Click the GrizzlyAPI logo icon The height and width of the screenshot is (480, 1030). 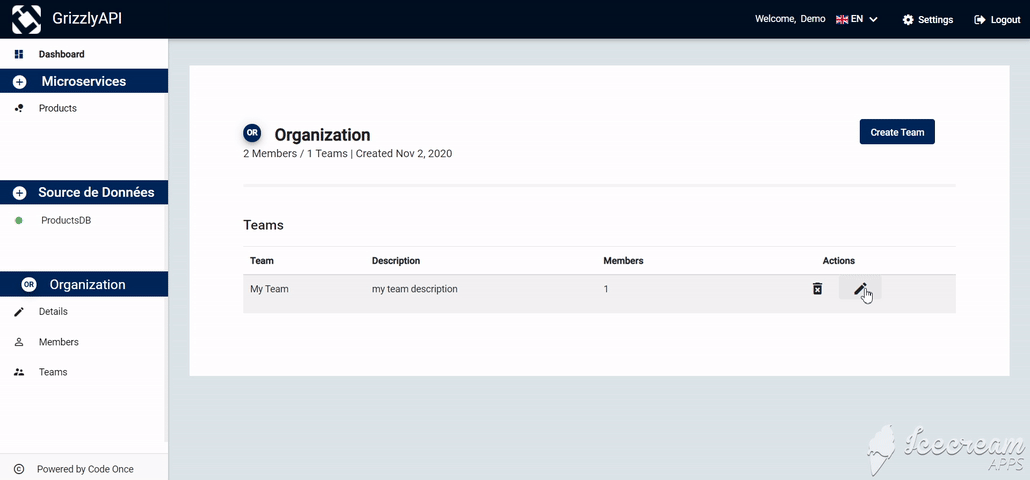[26, 19]
